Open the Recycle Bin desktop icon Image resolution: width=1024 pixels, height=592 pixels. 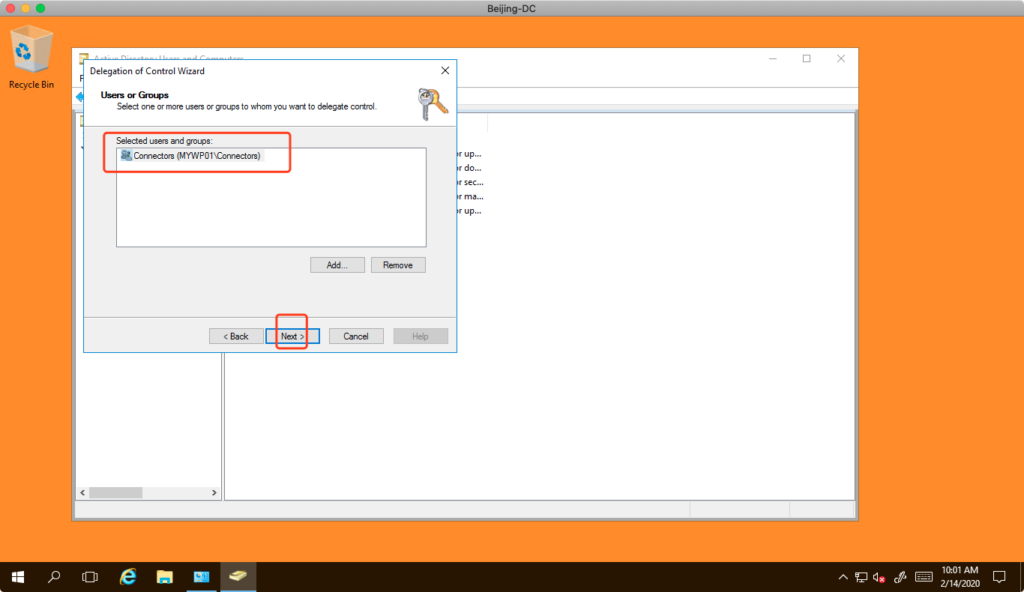tap(31, 57)
